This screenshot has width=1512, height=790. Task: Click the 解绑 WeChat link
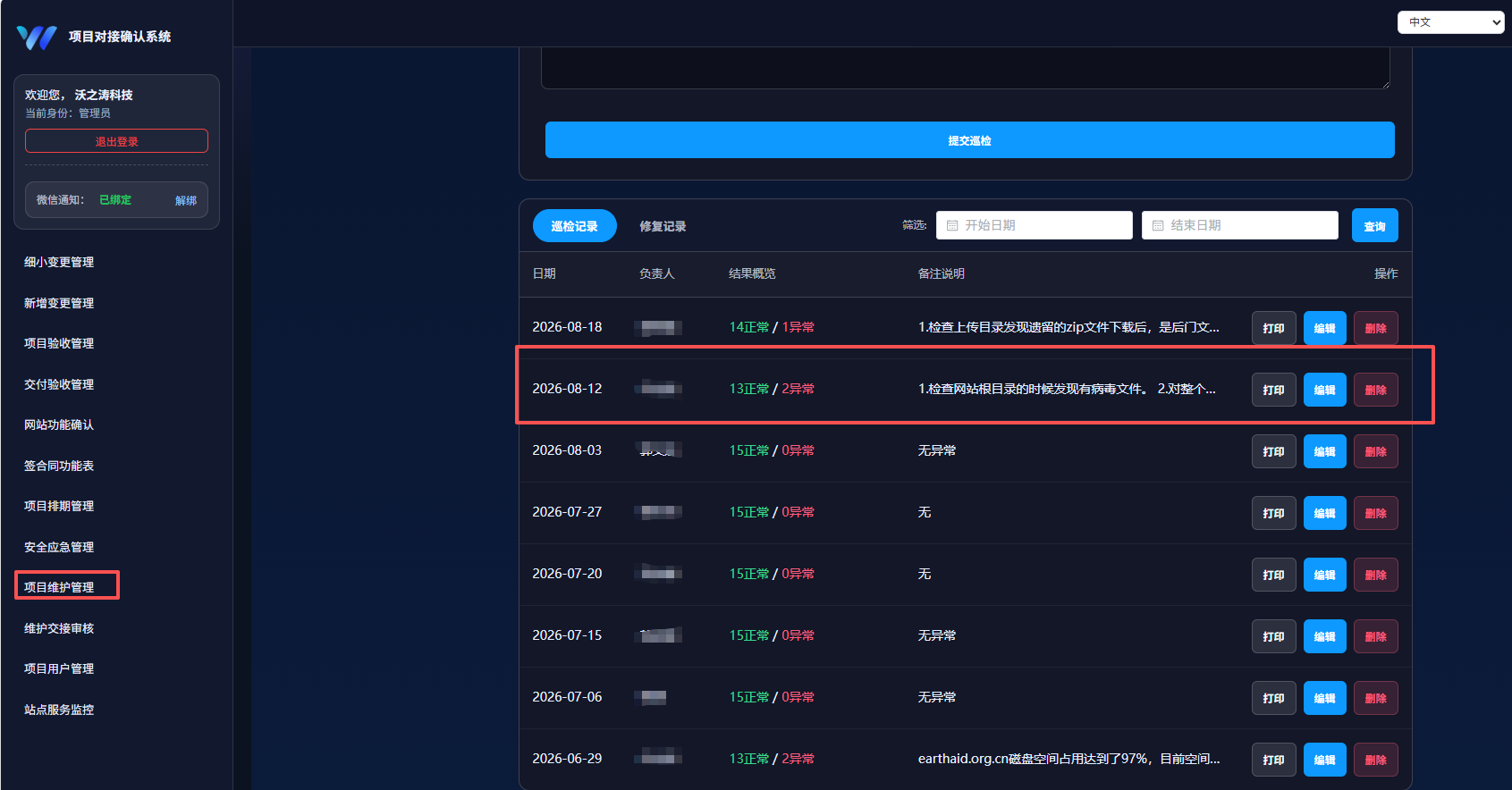pyautogui.click(x=186, y=200)
